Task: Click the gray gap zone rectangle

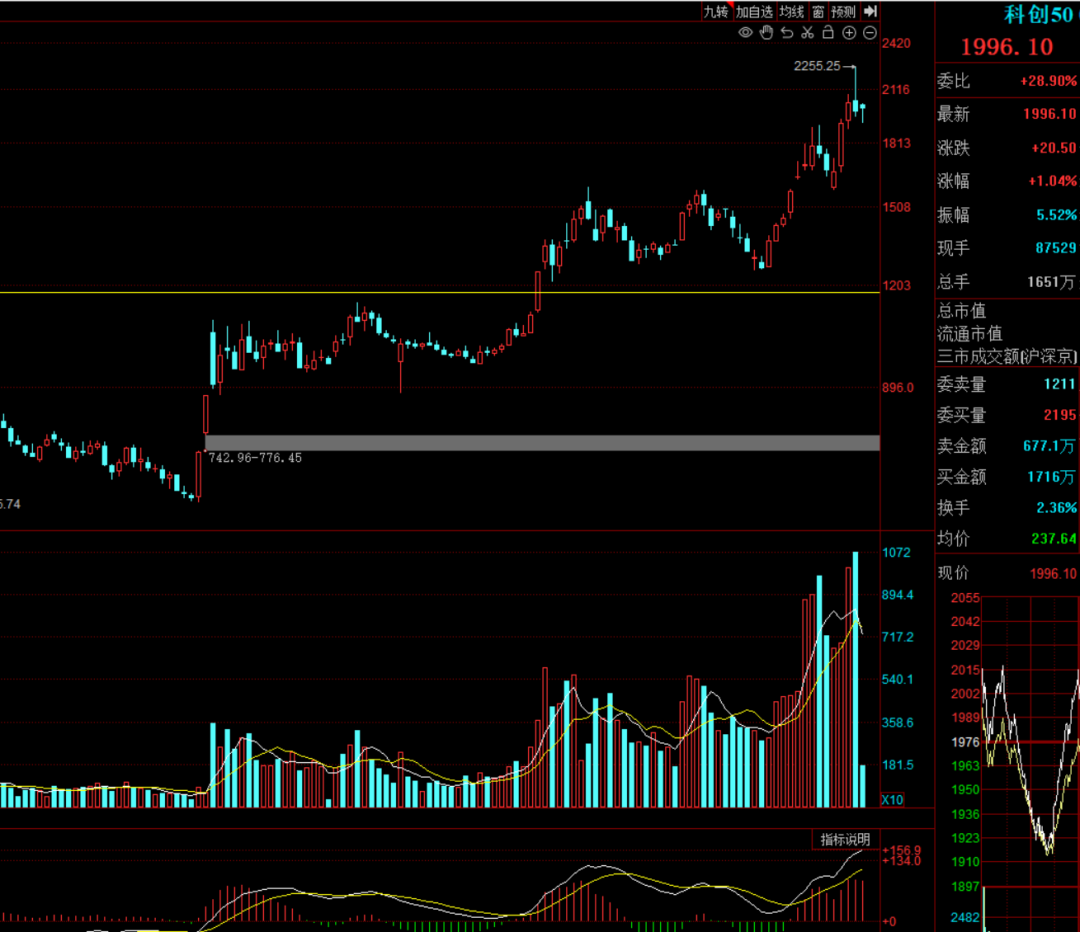Action: point(542,442)
